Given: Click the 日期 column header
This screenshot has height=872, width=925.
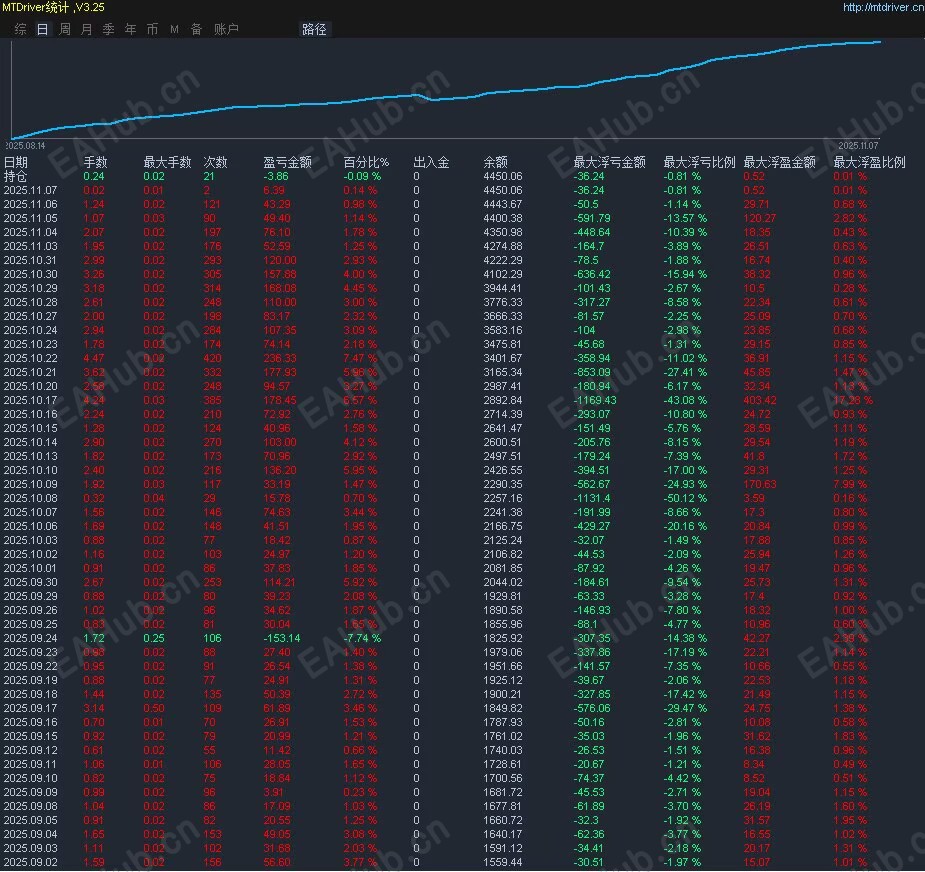Looking at the screenshot, I should (16, 162).
